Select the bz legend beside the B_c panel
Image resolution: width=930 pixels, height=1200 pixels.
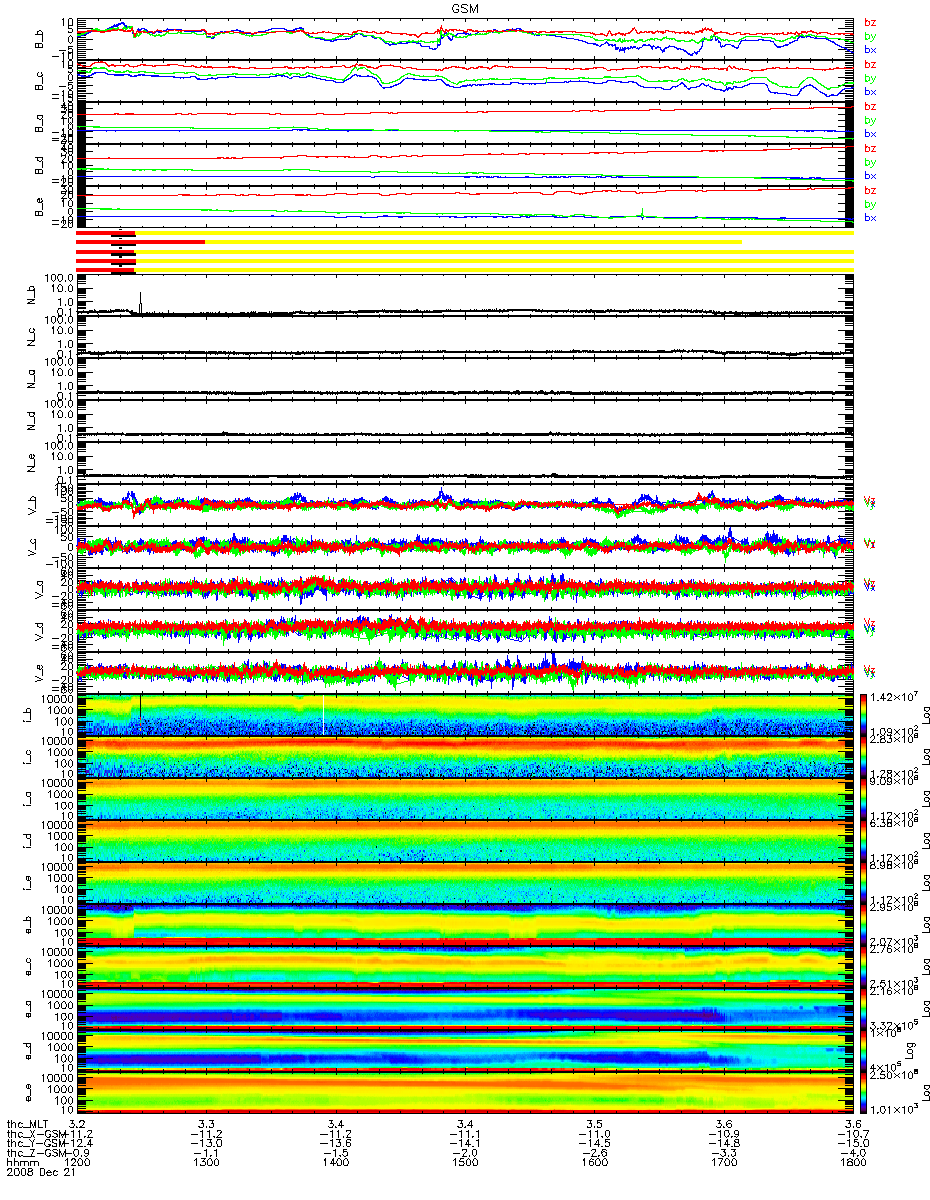870,64
